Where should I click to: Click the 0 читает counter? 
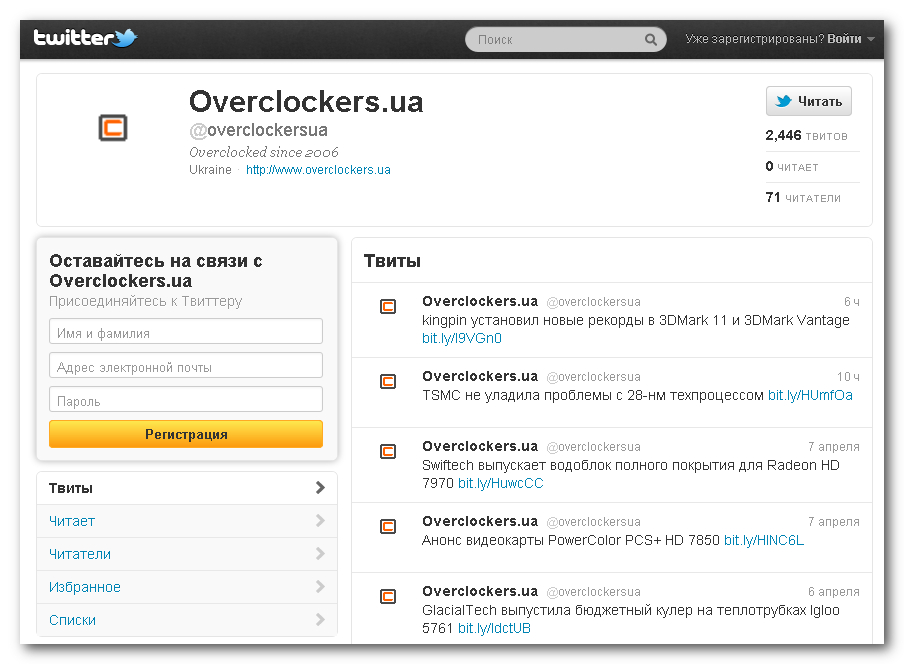(792, 167)
